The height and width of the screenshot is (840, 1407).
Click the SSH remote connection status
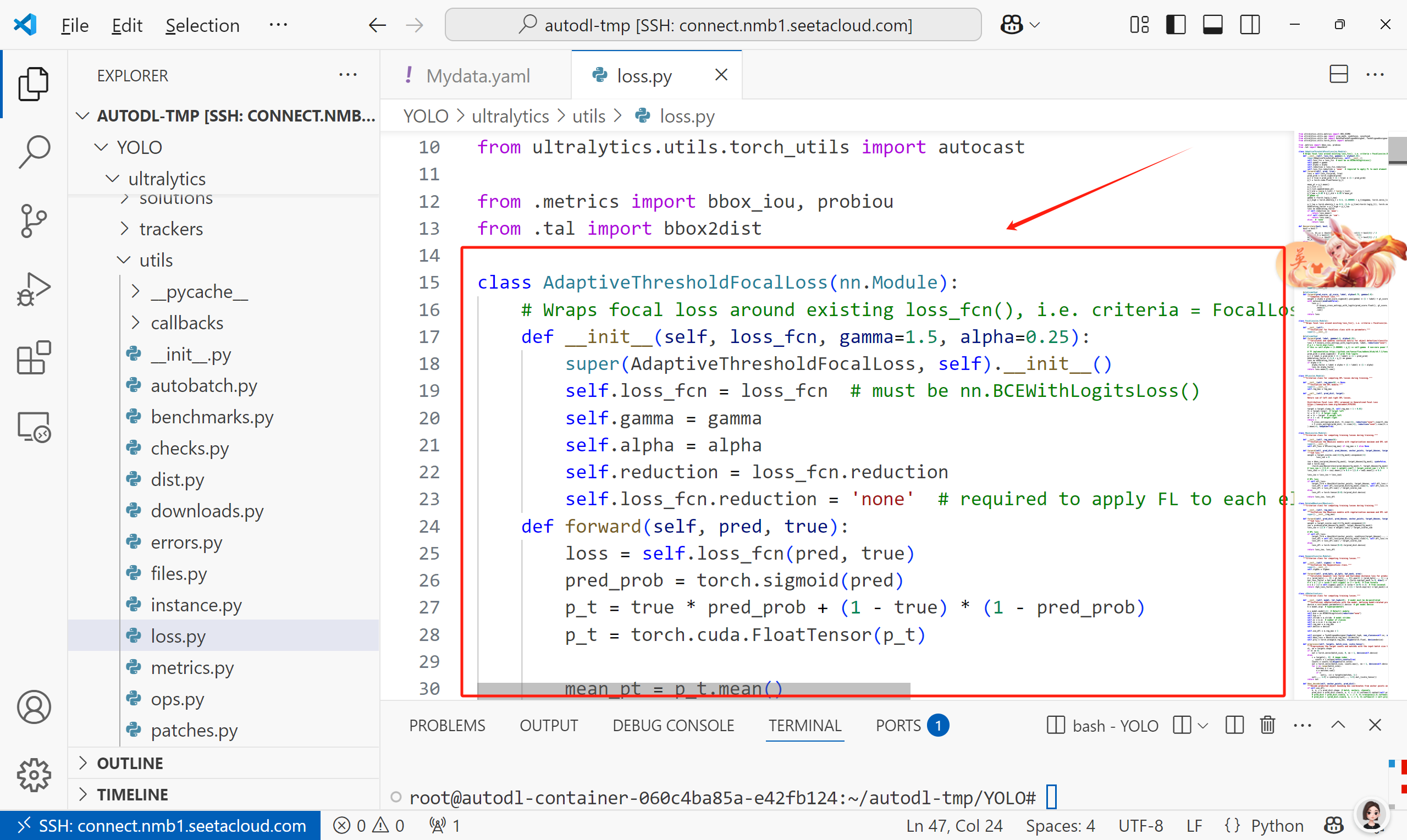(x=161, y=826)
